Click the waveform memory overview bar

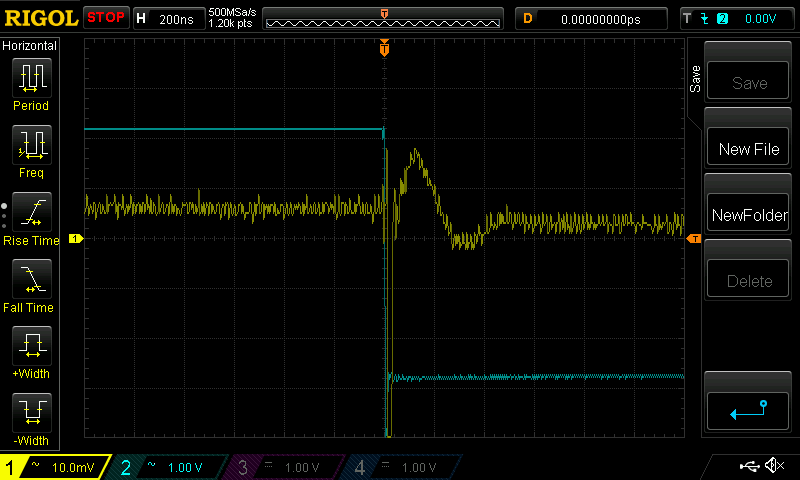383,19
